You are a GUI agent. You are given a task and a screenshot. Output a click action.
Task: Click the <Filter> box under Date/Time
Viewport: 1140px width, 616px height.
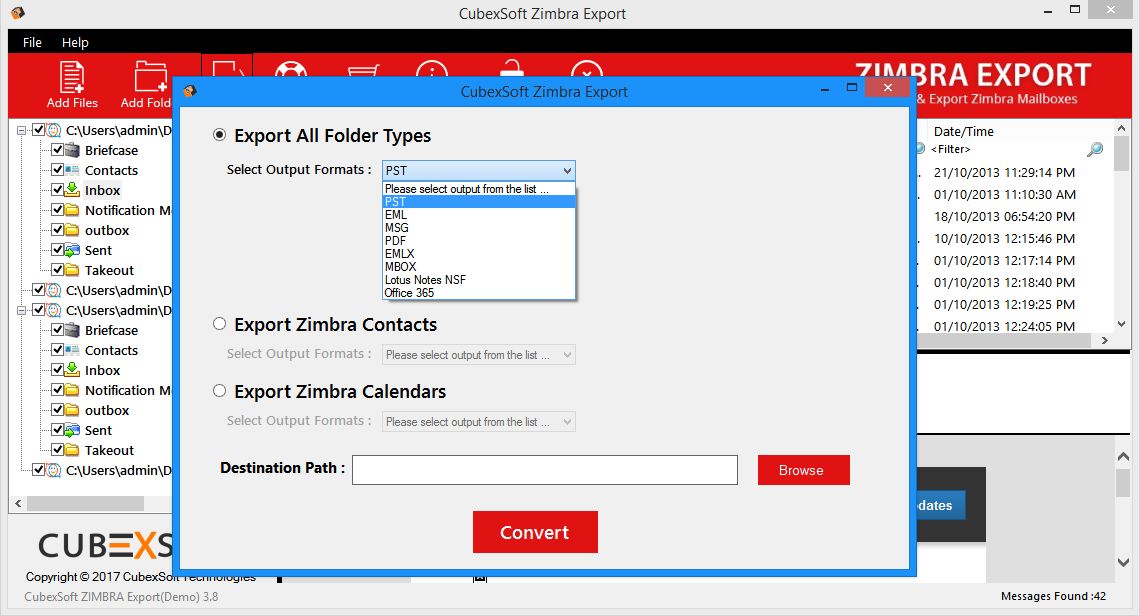(x=950, y=149)
